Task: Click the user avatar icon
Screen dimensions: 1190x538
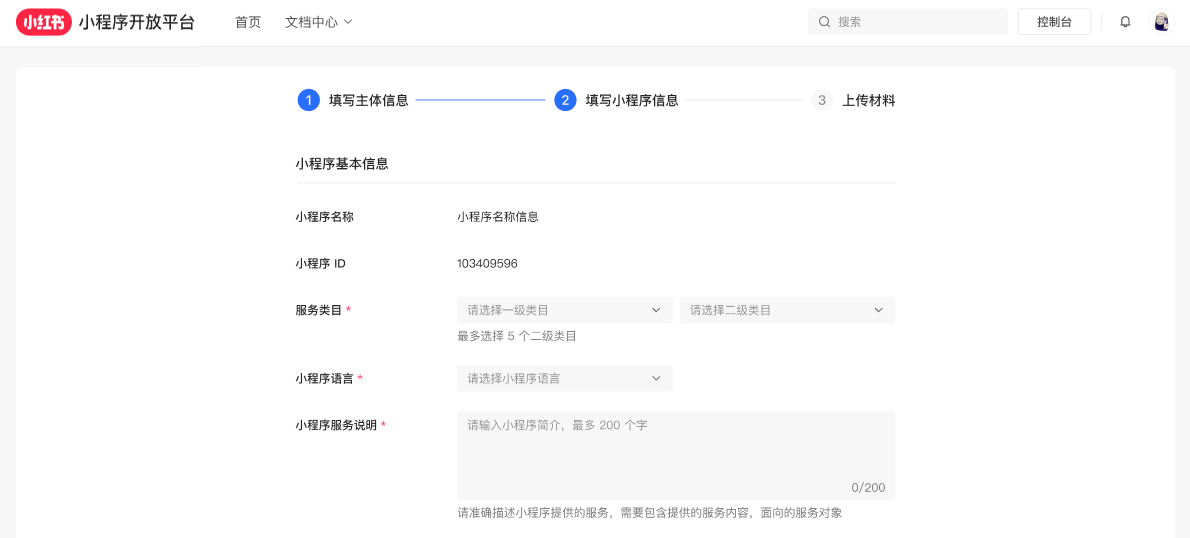Action: click(1161, 22)
